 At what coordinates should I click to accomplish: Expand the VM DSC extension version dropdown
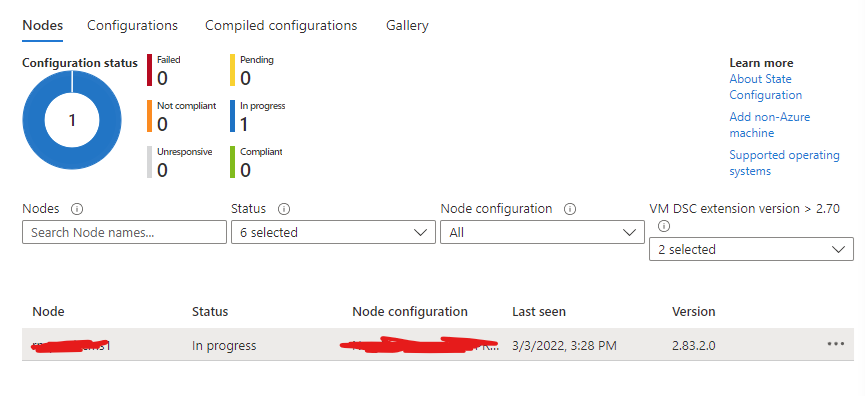point(751,249)
